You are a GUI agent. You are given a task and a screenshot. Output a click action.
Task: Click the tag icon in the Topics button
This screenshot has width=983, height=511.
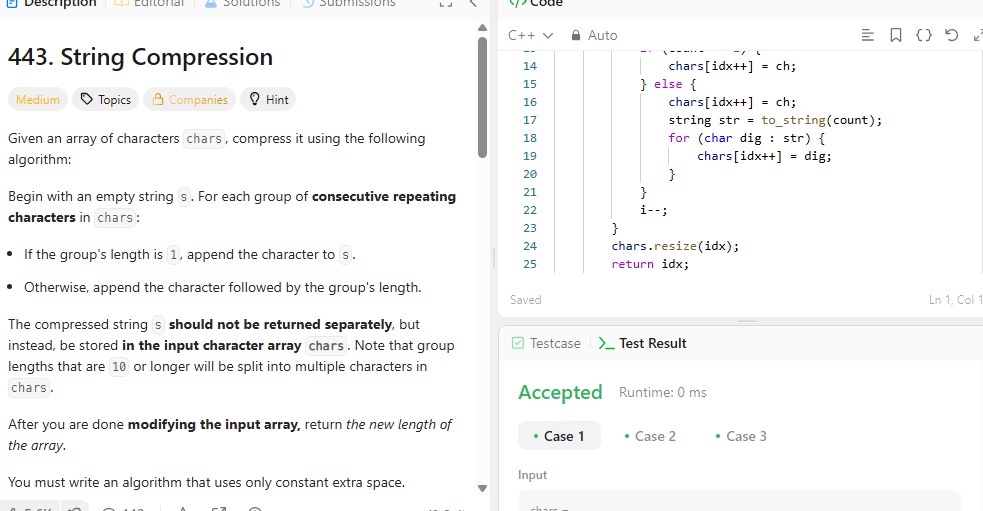pos(87,99)
